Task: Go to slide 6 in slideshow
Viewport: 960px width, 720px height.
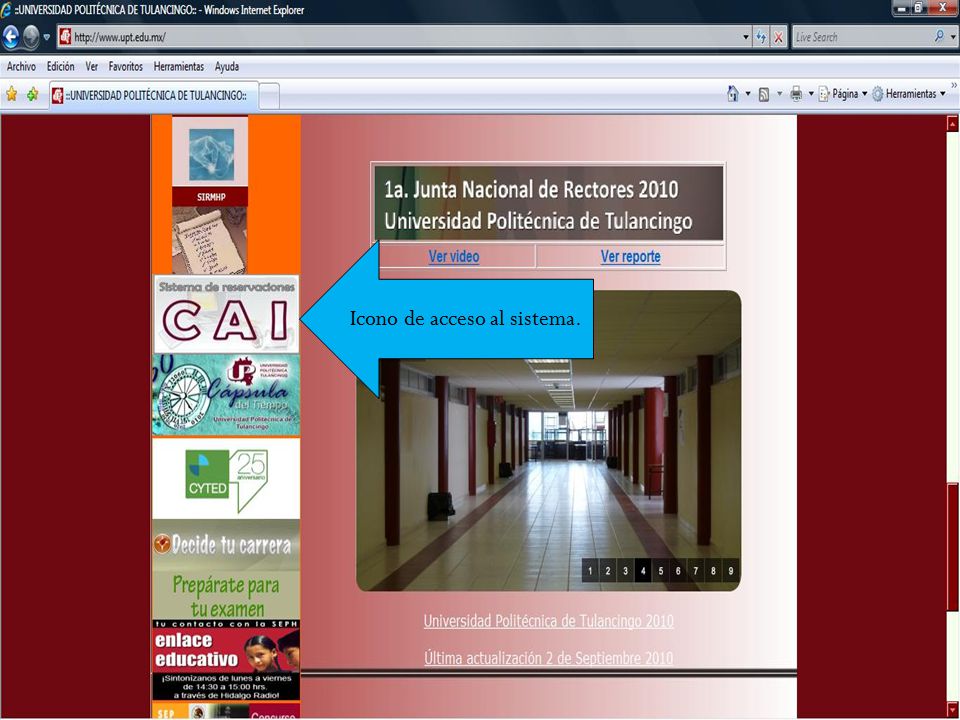Action: (678, 571)
